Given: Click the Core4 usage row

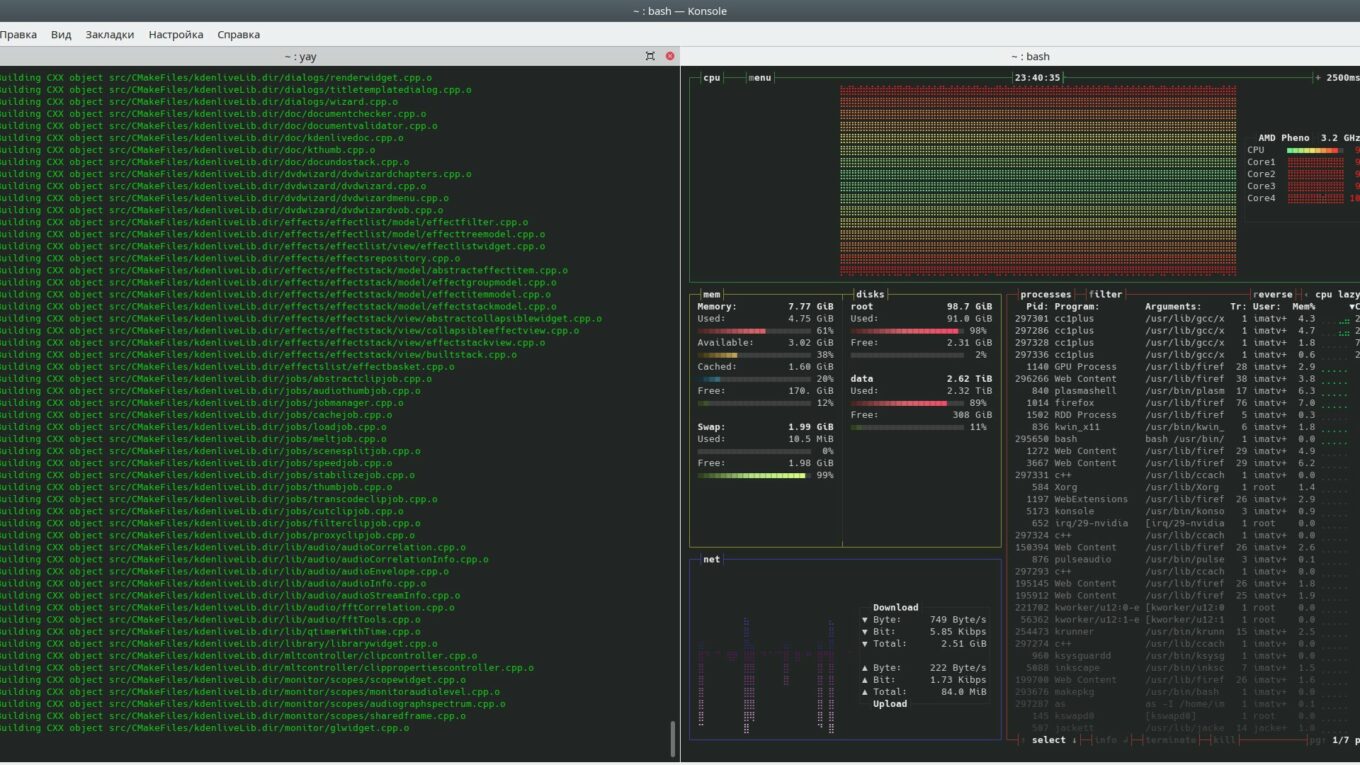Looking at the screenshot, I should [1303, 198].
